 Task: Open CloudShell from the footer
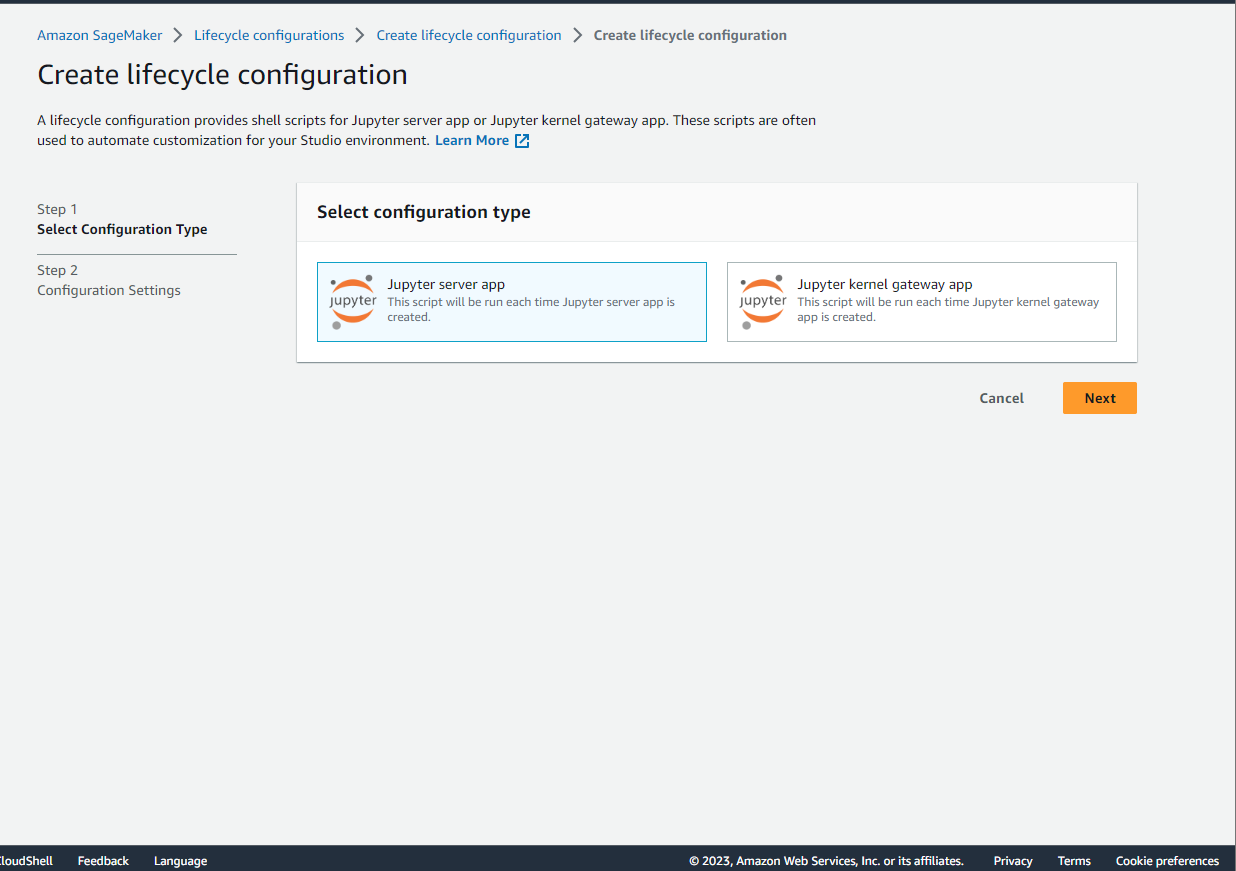[26, 861]
